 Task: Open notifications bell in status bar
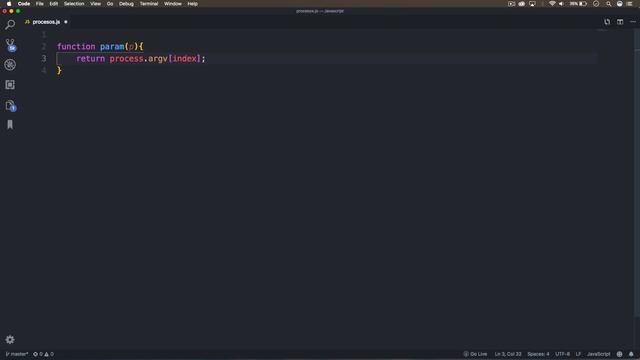pos(631,354)
